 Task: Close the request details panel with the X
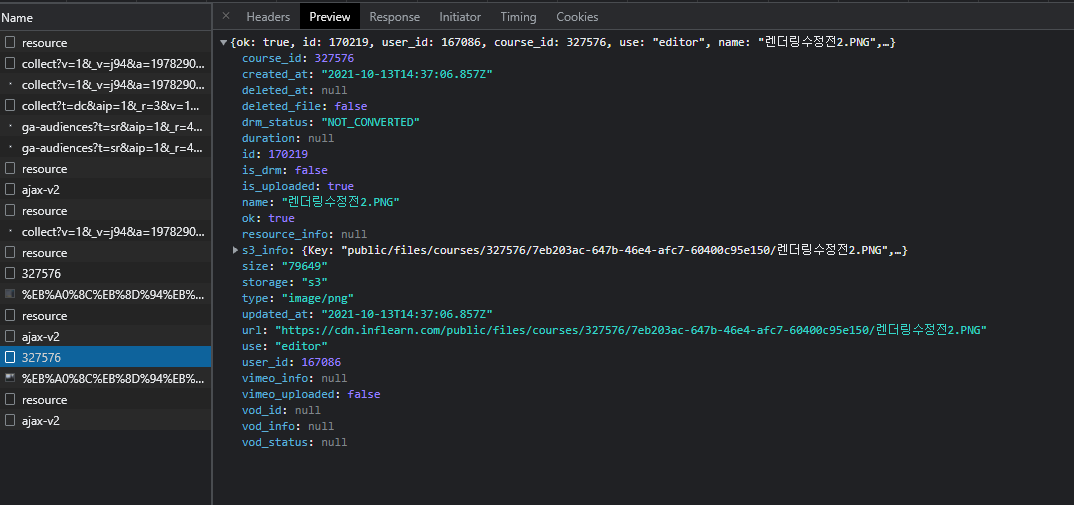(x=225, y=16)
